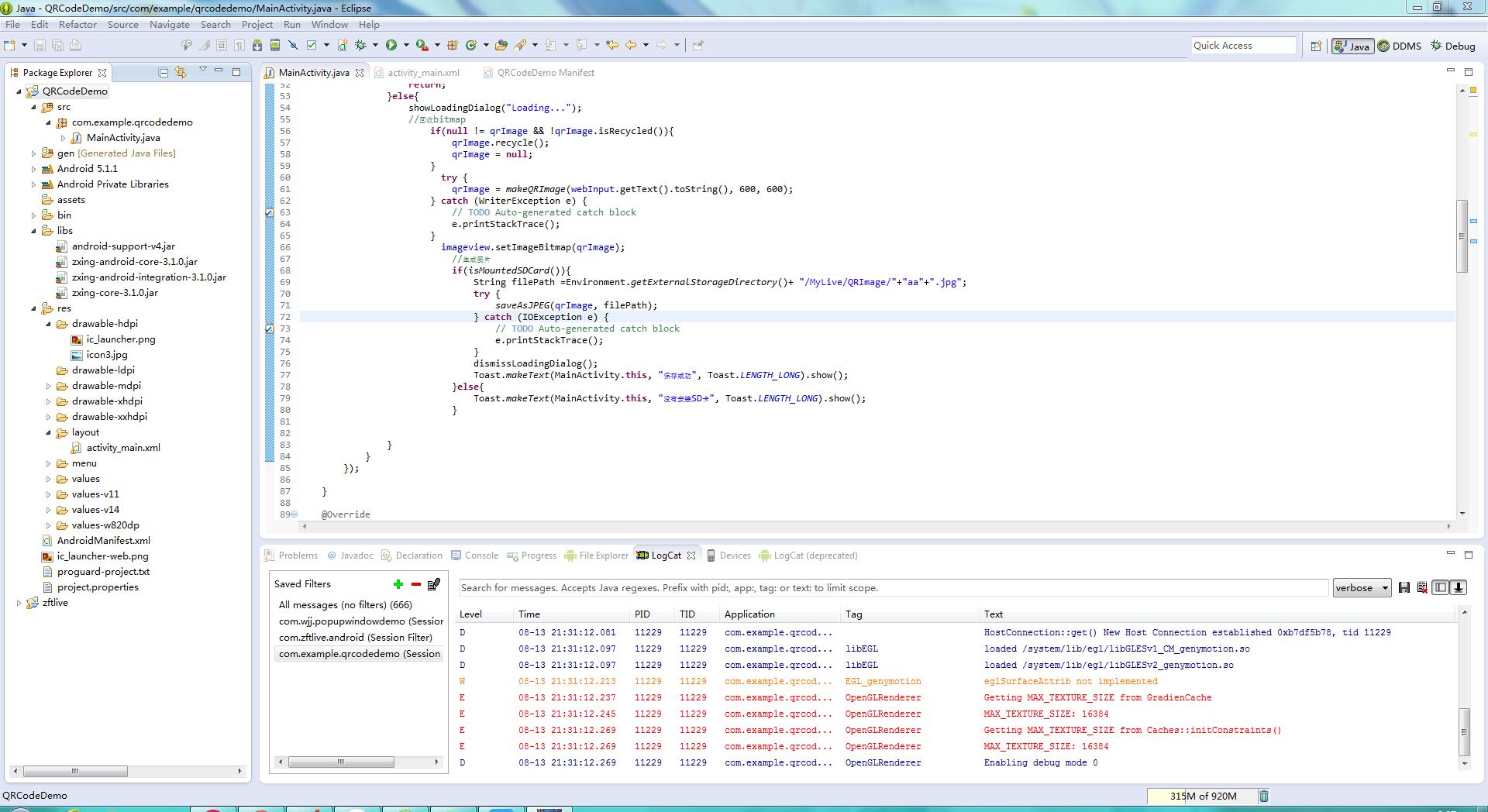Open the File Explorer view tab
Screen dimensions: 1488x812
[597, 556]
